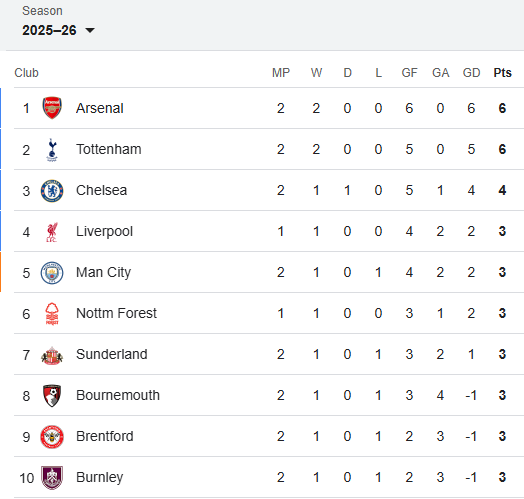The image size is (524, 499).
Task: Click the Bournemouth club badge
Action: point(52,396)
